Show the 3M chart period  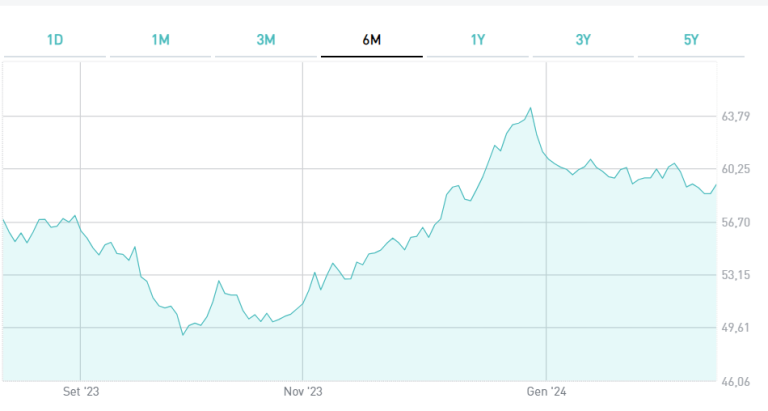[x=266, y=40]
